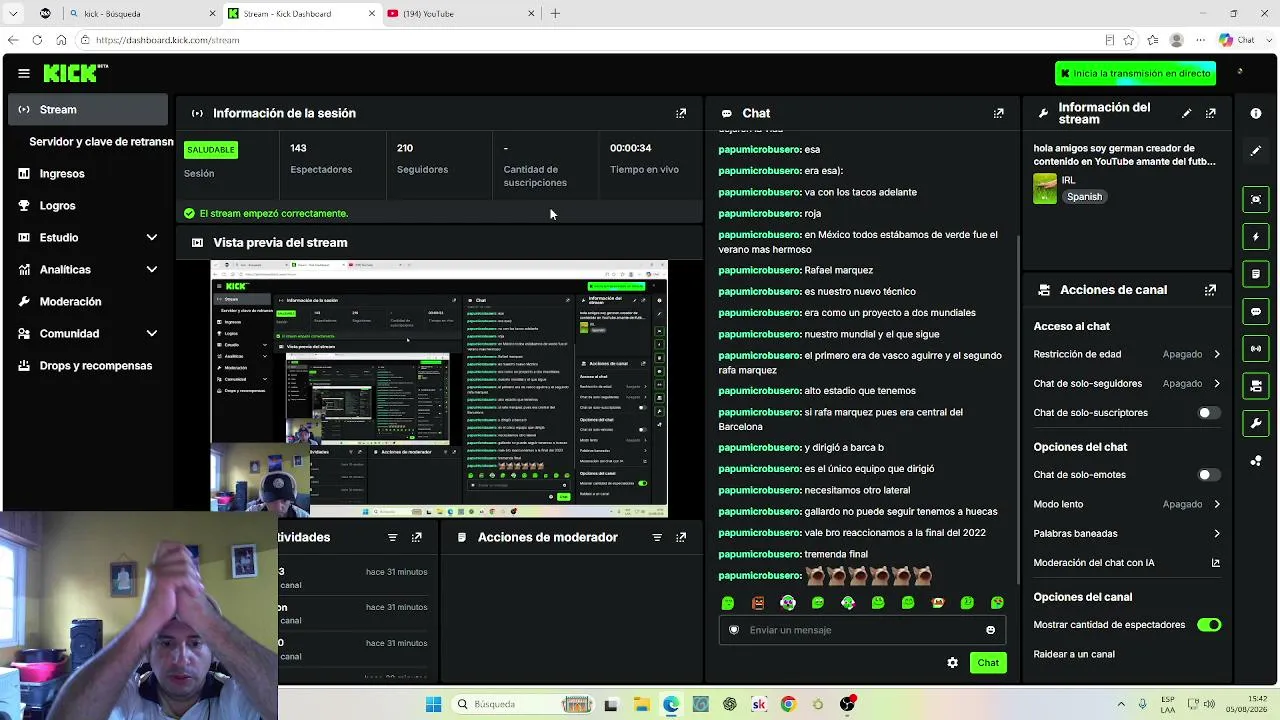Viewport: 1280px width, 720px height.
Task: Open Logros in the sidebar
Action: click(x=88, y=205)
